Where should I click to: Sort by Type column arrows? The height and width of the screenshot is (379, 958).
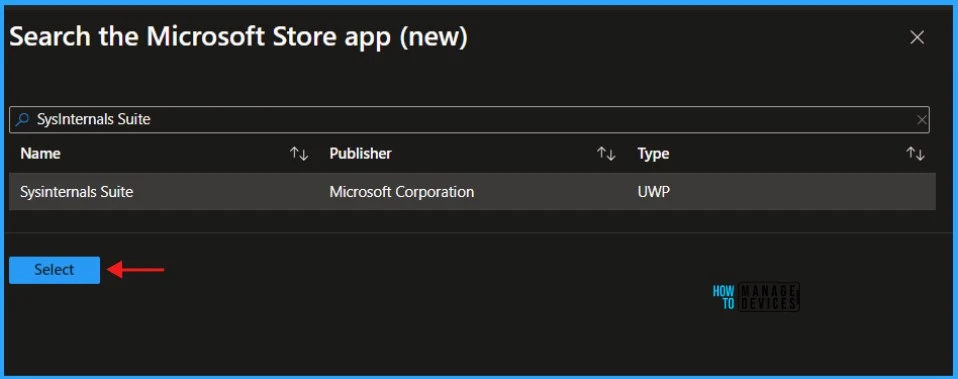pyautogui.click(x=915, y=154)
